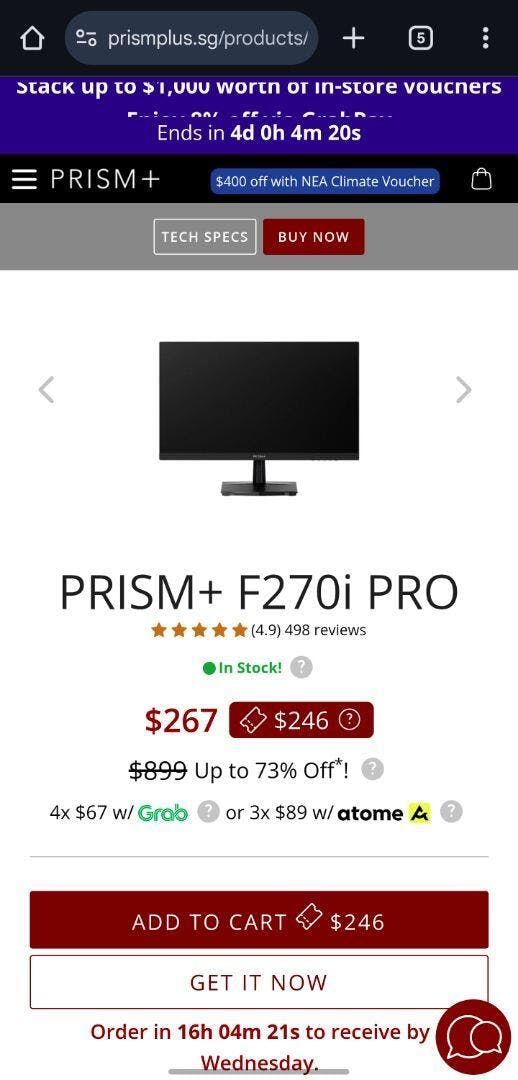Click the help icon beside In Stock

point(301,667)
